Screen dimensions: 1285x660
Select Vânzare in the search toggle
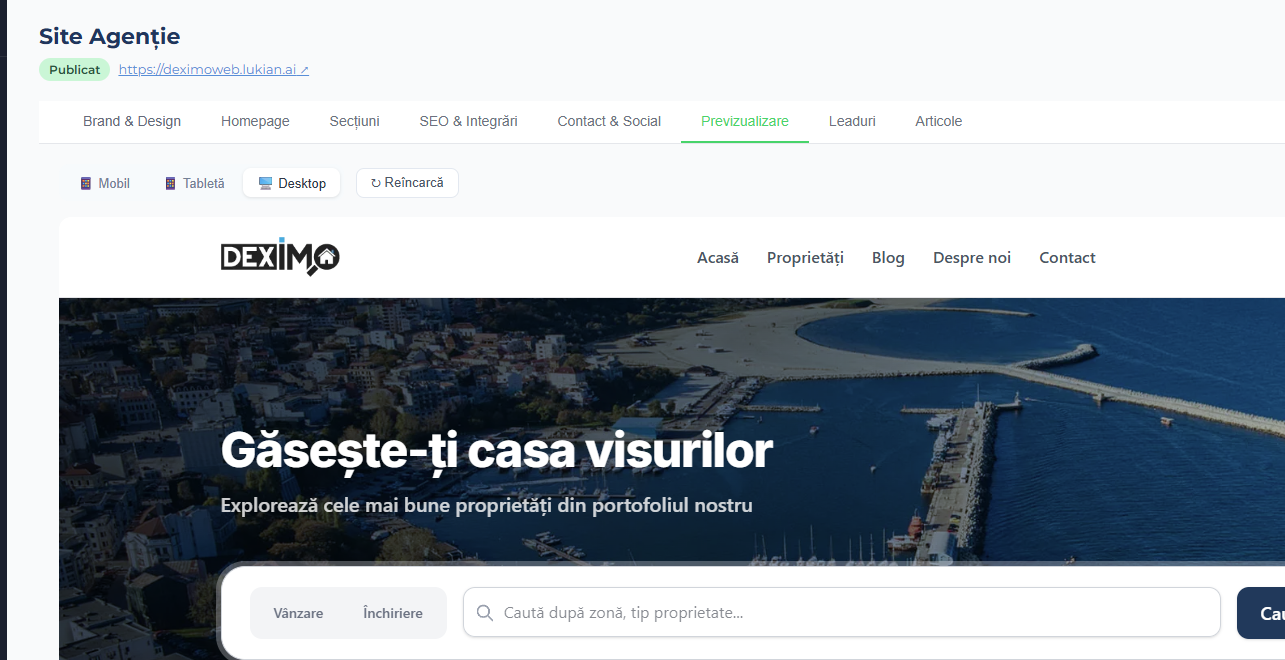(x=298, y=612)
